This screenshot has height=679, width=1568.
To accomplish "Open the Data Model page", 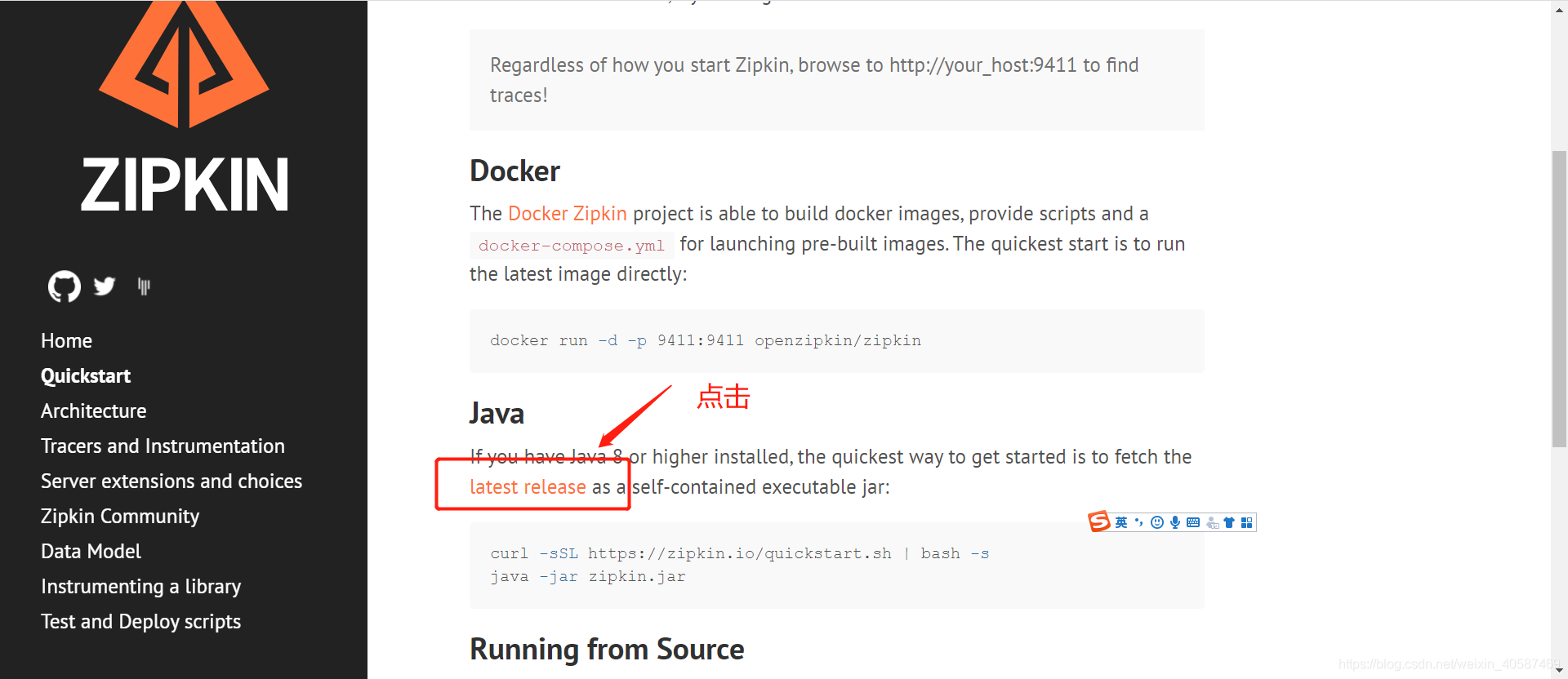I will (x=91, y=552).
